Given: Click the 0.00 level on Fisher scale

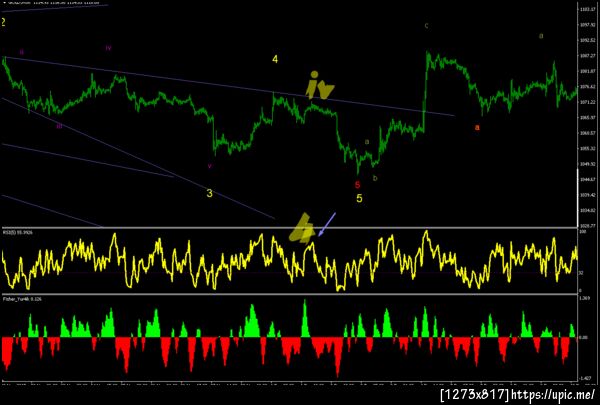Looking at the screenshot, I should point(583,338).
